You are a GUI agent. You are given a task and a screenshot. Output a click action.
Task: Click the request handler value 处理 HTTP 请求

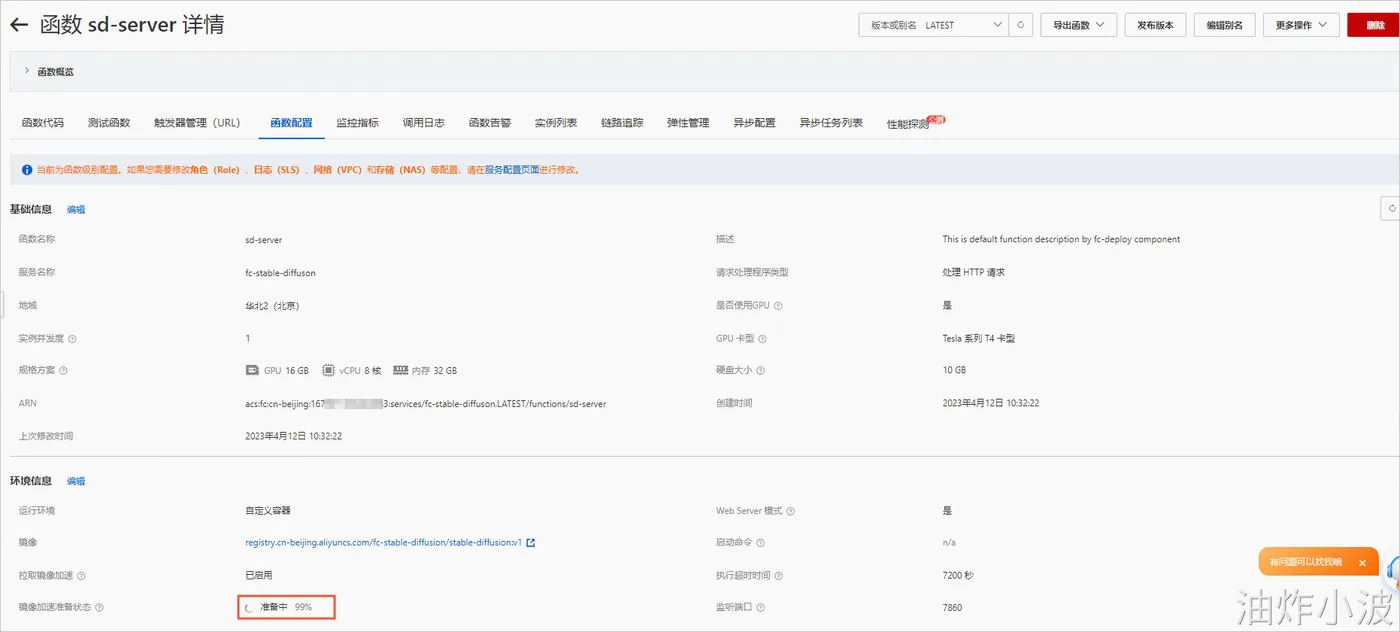click(x=973, y=273)
